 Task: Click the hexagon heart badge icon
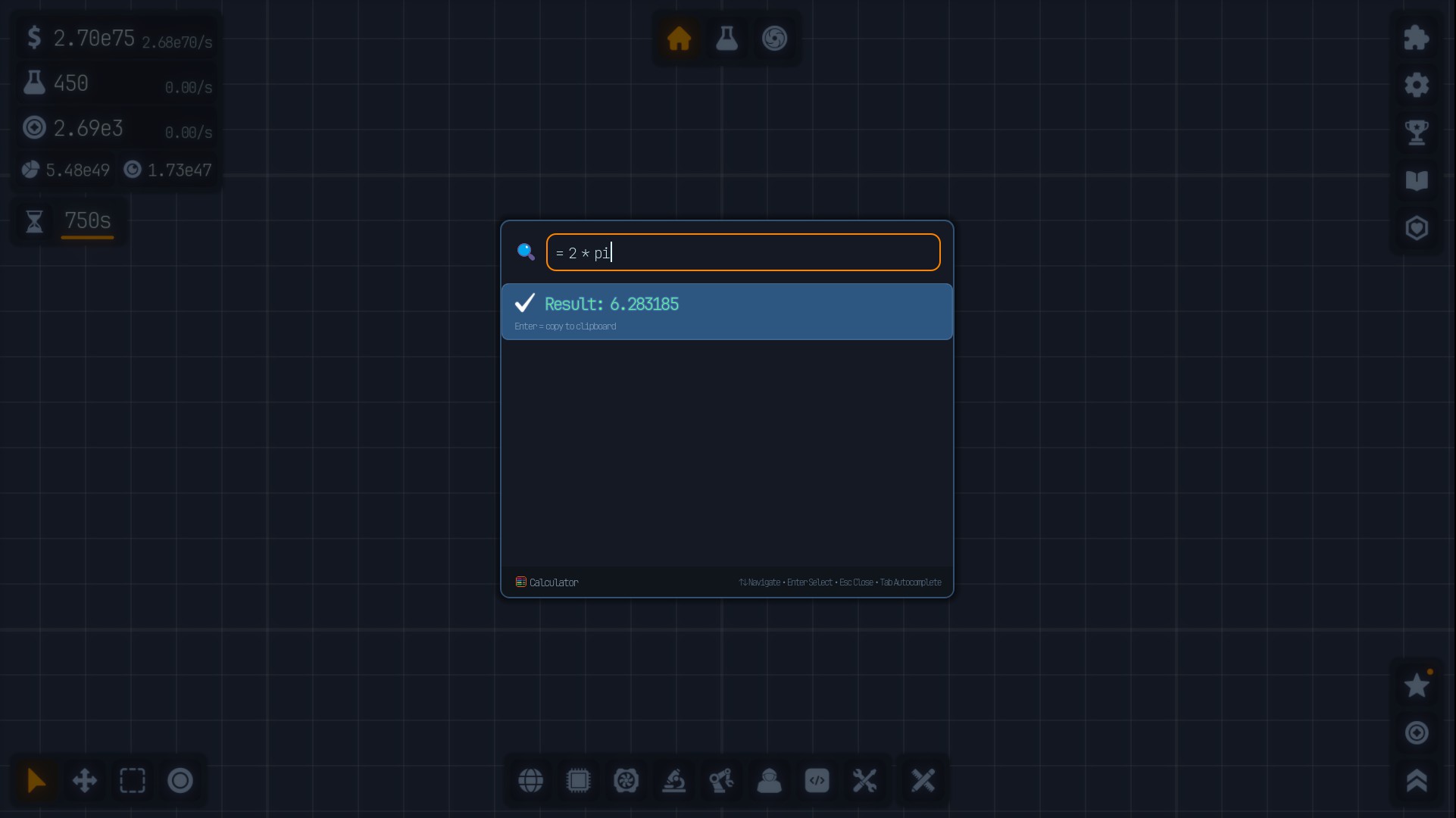pyautogui.click(x=1417, y=227)
